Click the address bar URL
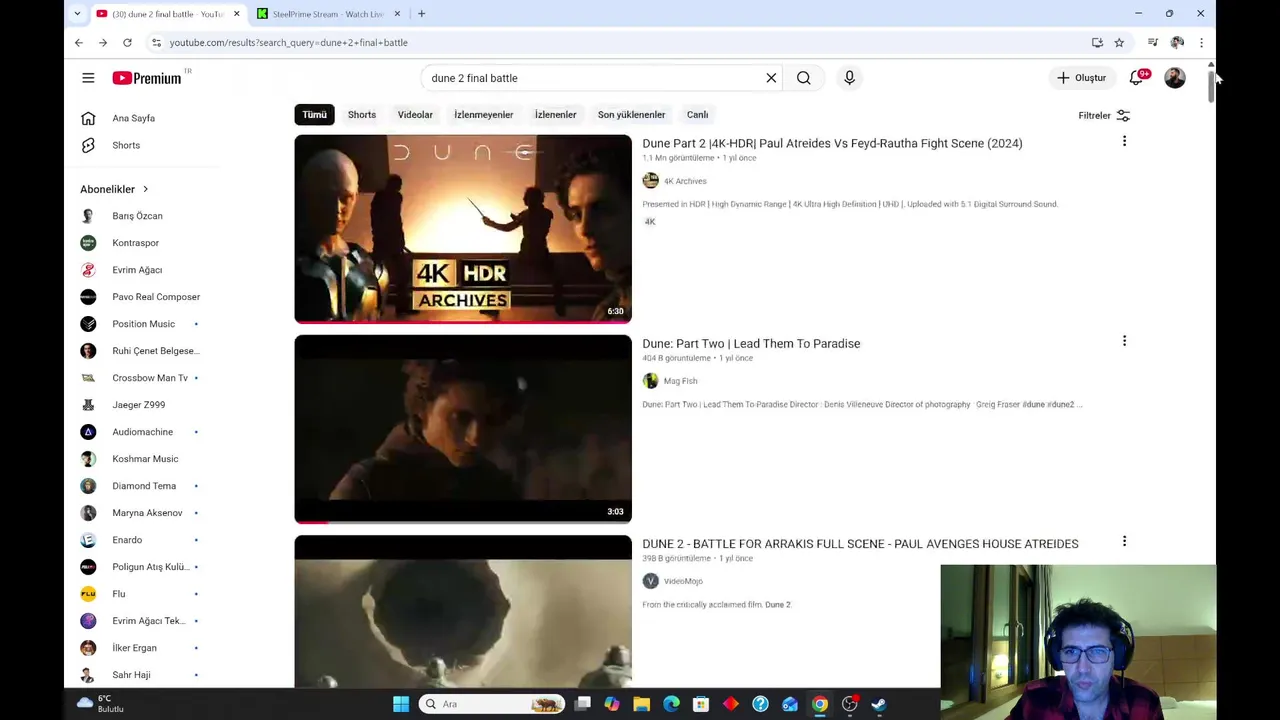This screenshot has height=720, width=1280. pos(289,43)
